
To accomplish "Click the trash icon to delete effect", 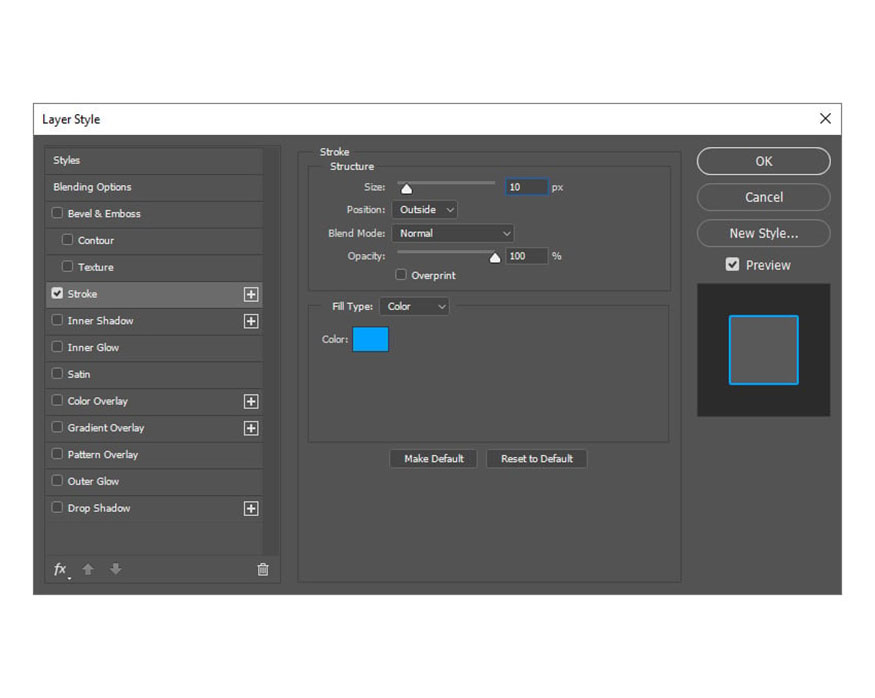I will pos(263,569).
